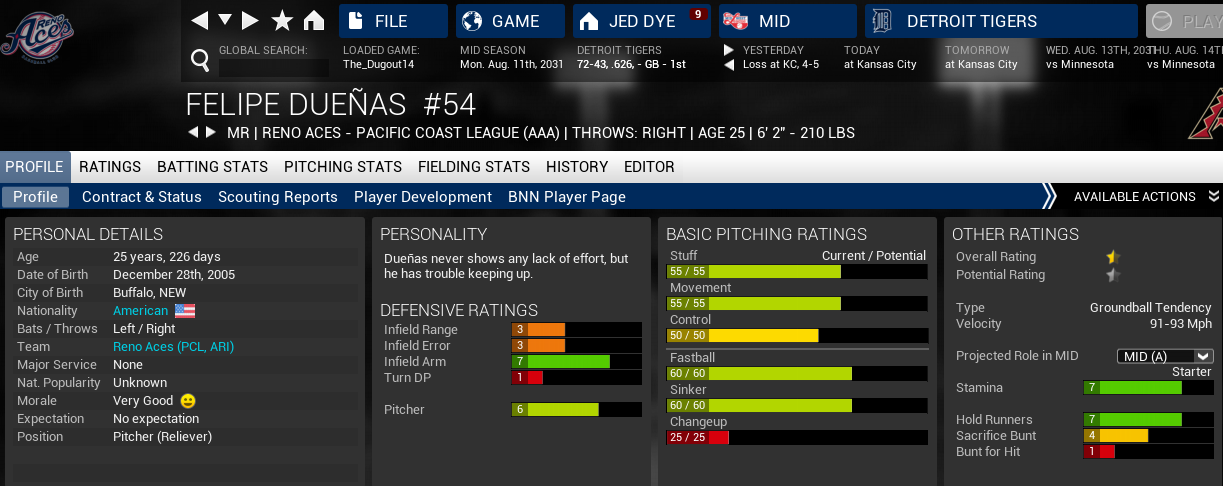The height and width of the screenshot is (486, 1223).
Task: Open the Projected Role in MID dropdown
Action: (1164, 356)
